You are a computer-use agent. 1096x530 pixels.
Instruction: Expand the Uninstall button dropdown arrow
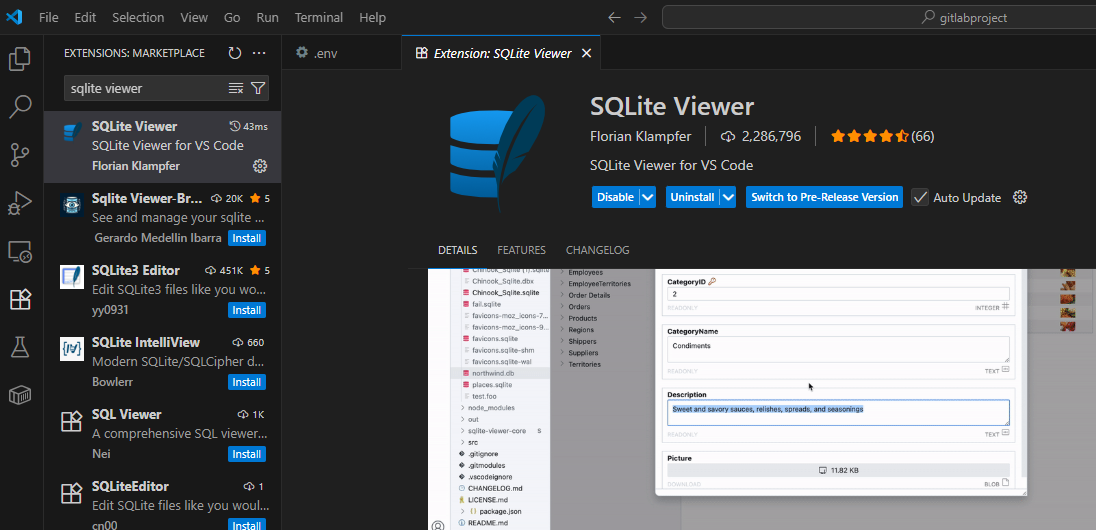(728, 197)
